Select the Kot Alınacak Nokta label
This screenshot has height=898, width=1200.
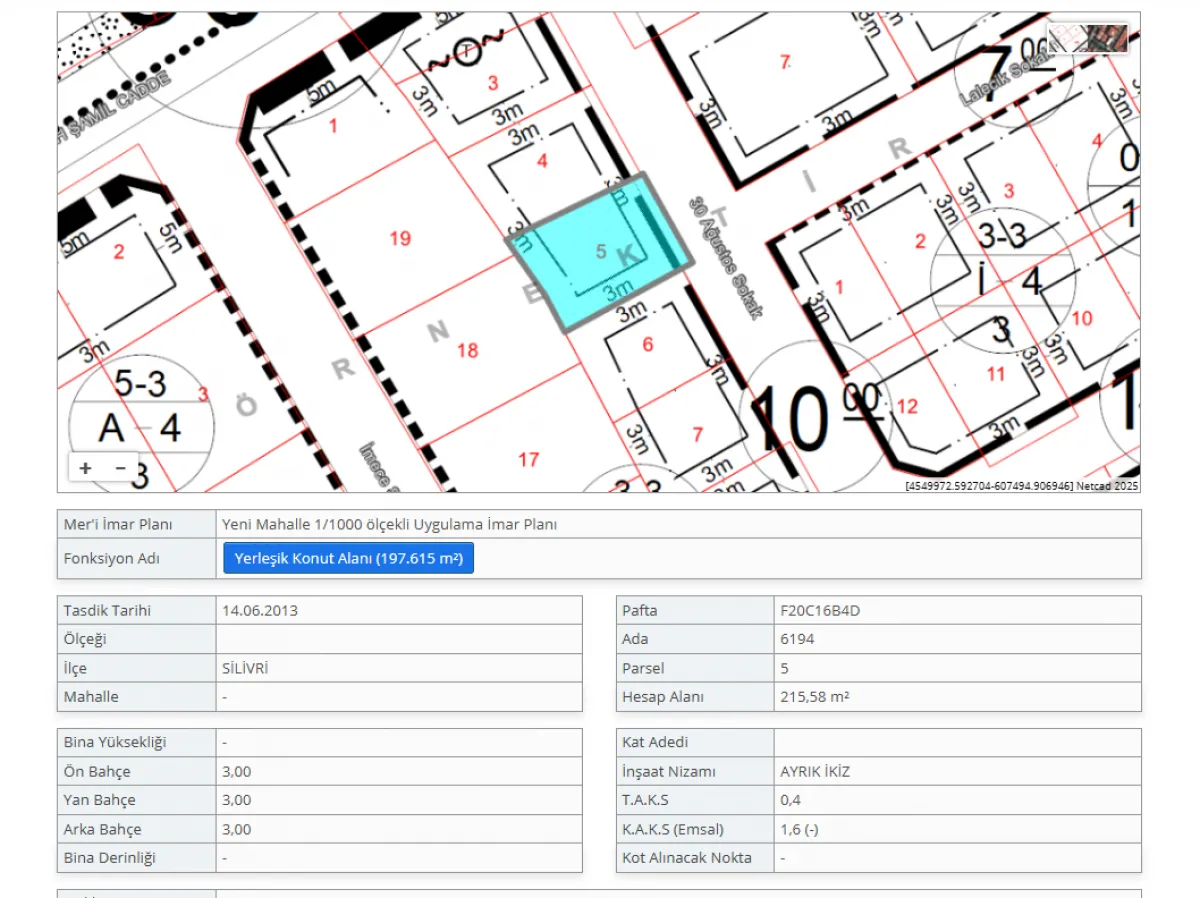tap(687, 858)
